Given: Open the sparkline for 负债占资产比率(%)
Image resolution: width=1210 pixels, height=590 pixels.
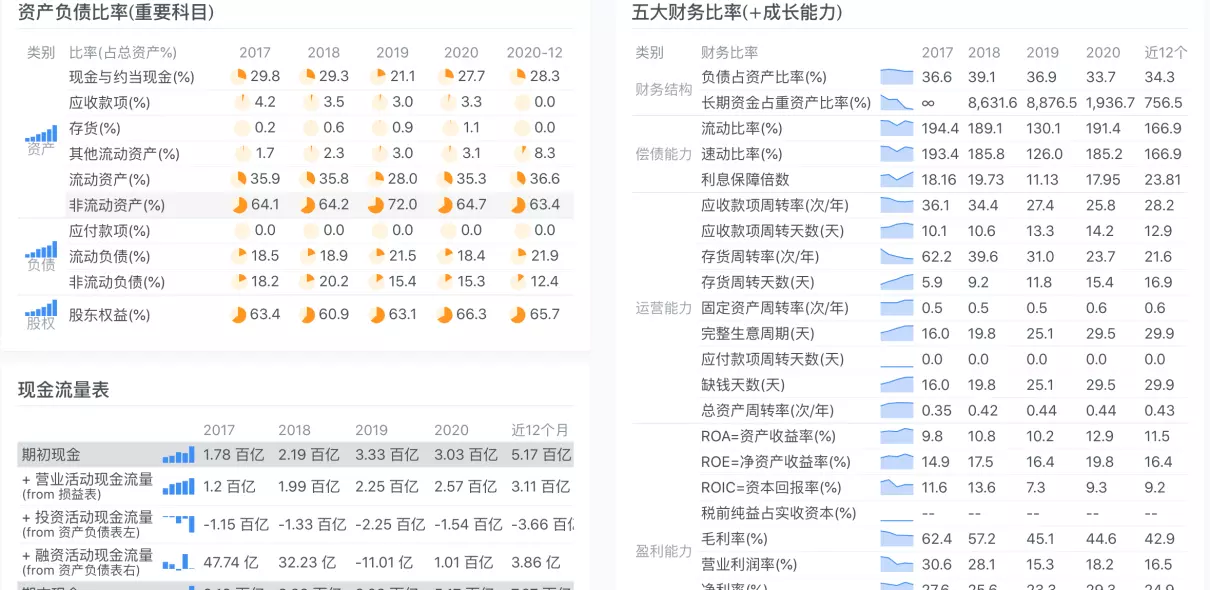Looking at the screenshot, I should pos(897,77).
